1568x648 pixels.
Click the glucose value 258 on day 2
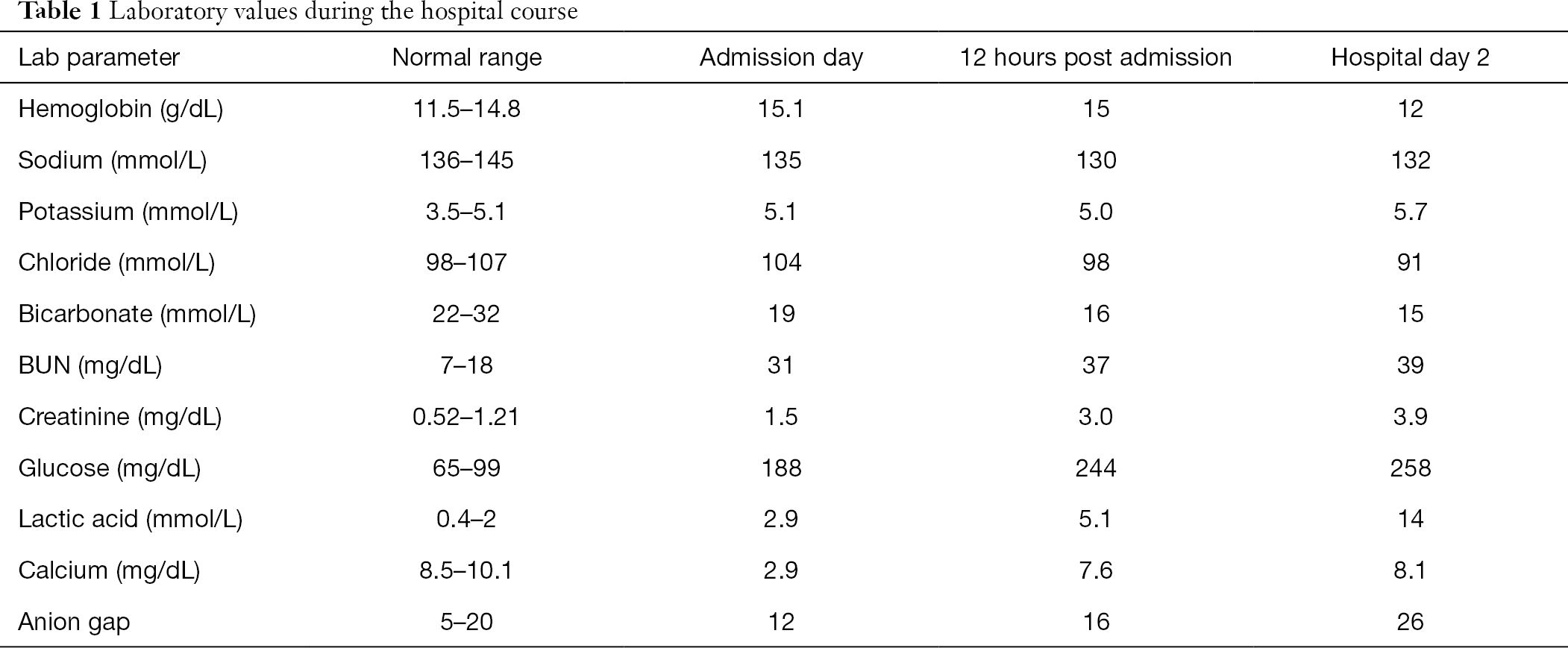pyautogui.click(x=1410, y=468)
